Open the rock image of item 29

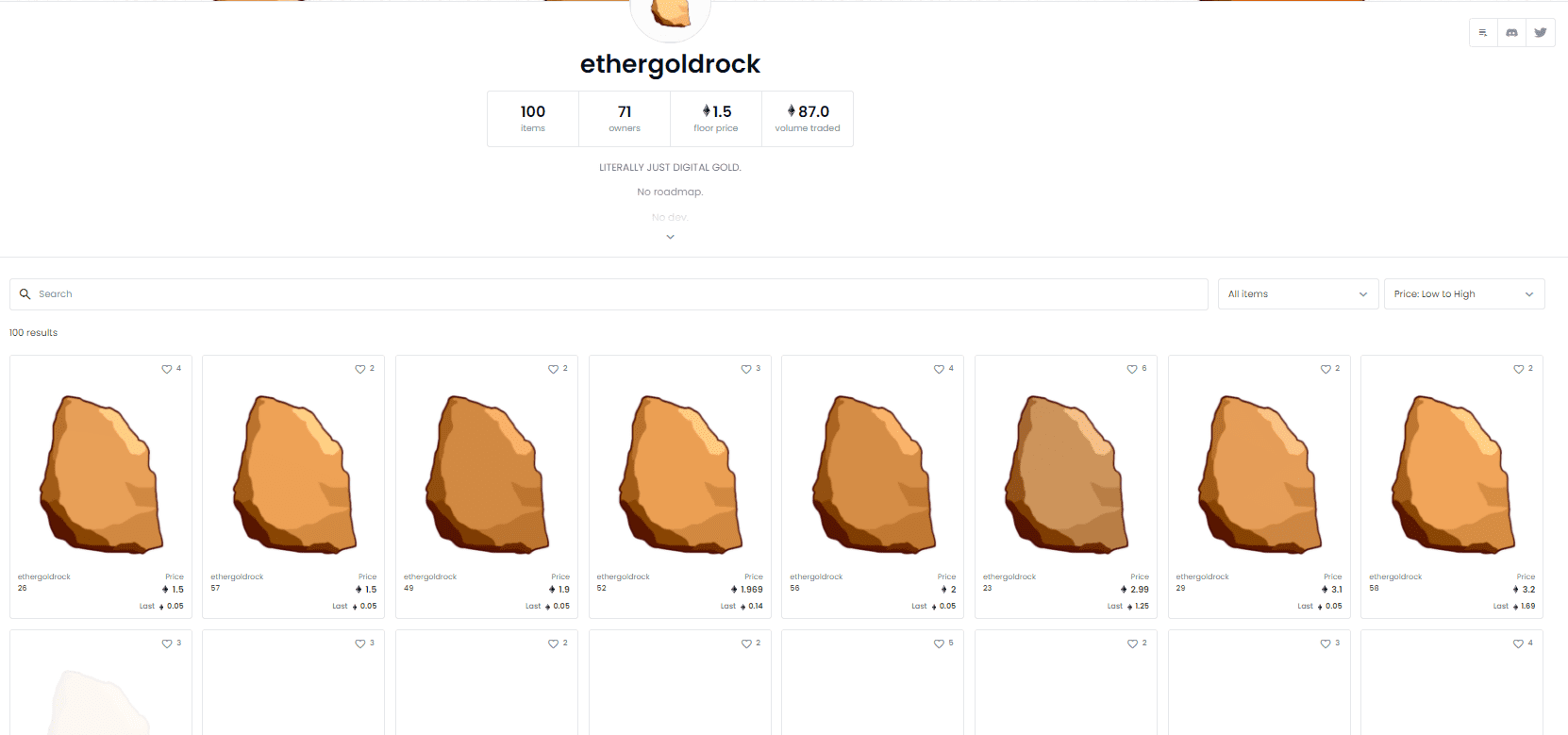click(1259, 474)
